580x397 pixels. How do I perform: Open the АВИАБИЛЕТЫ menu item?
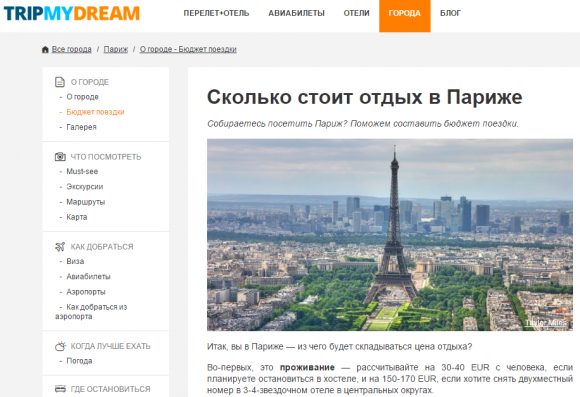(296, 13)
